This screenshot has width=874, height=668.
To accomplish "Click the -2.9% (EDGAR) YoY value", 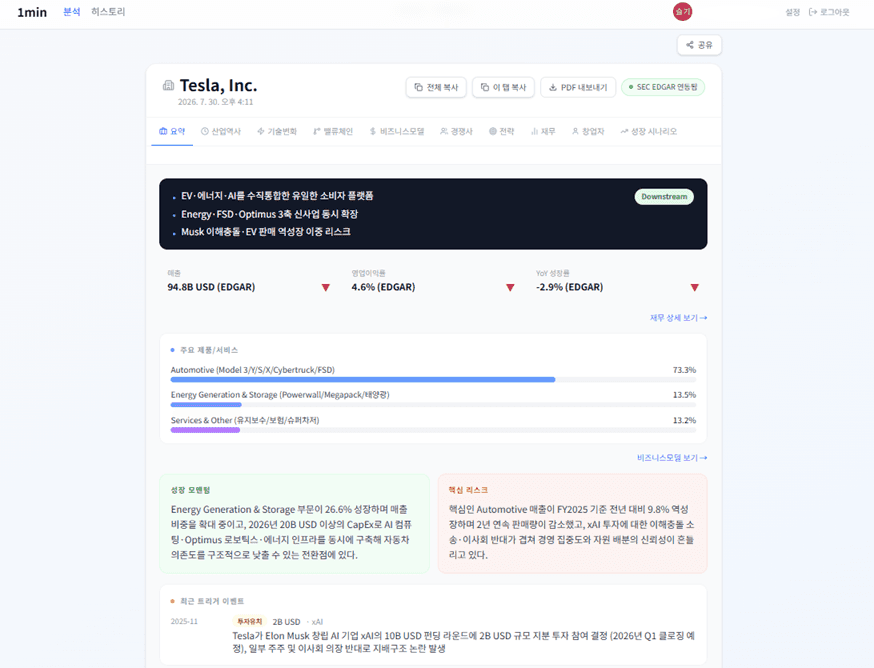I will pos(570,287).
